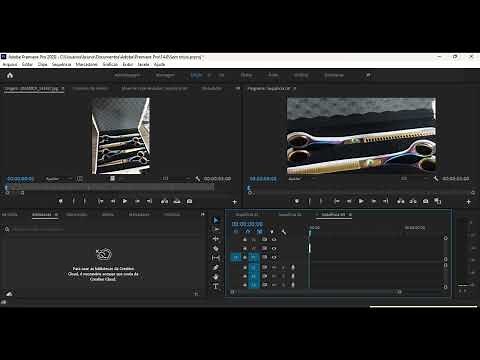
Task: Open Program monitor zoom level dropdown
Action: click(x=302, y=179)
